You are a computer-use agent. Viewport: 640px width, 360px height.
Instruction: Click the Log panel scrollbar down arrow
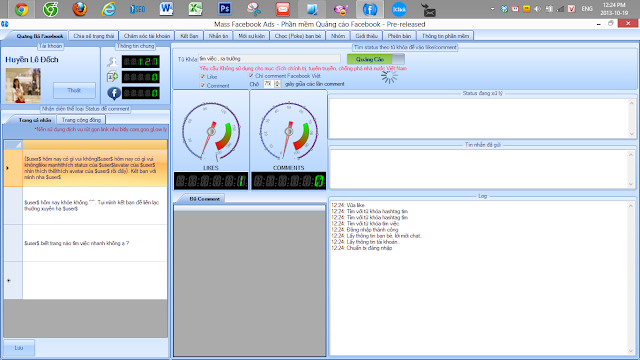coord(631,351)
